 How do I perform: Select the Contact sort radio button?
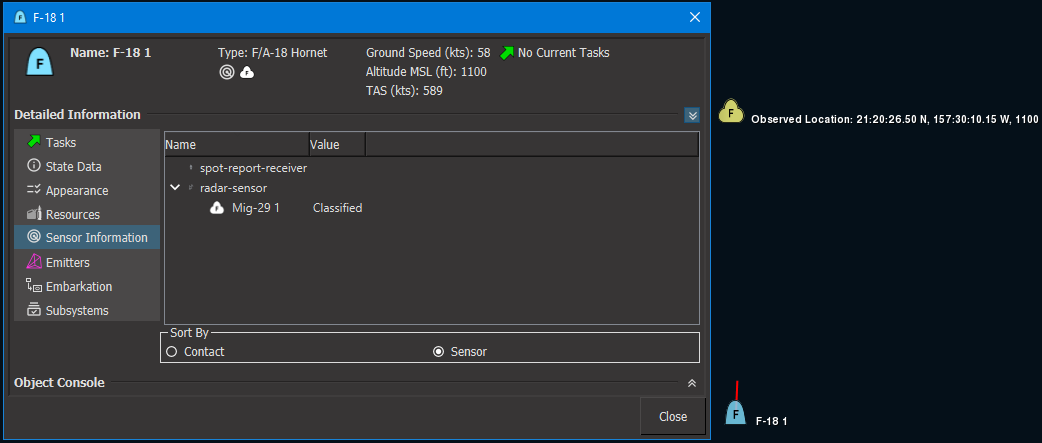coord(172,352)
